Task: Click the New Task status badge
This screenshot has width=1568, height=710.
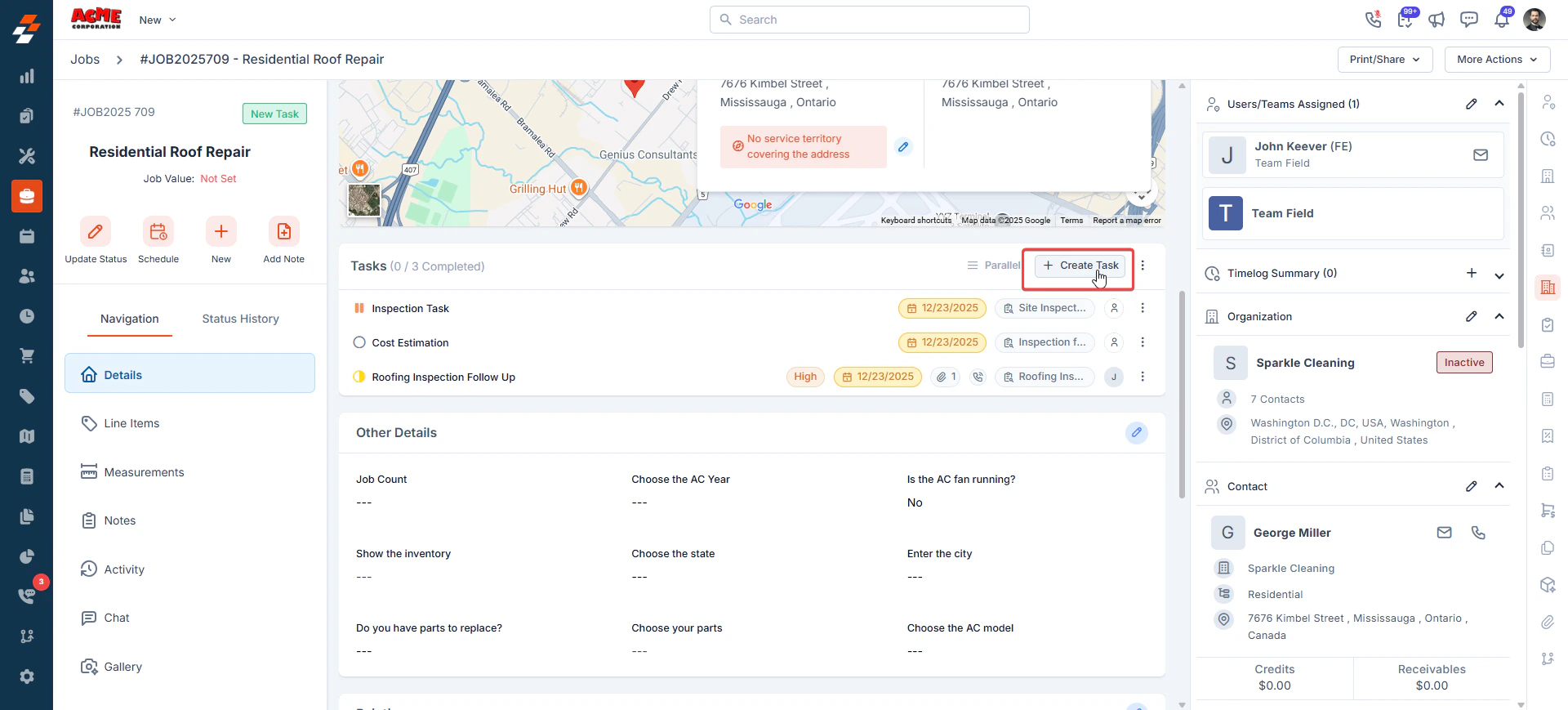Action: [274, 114]
